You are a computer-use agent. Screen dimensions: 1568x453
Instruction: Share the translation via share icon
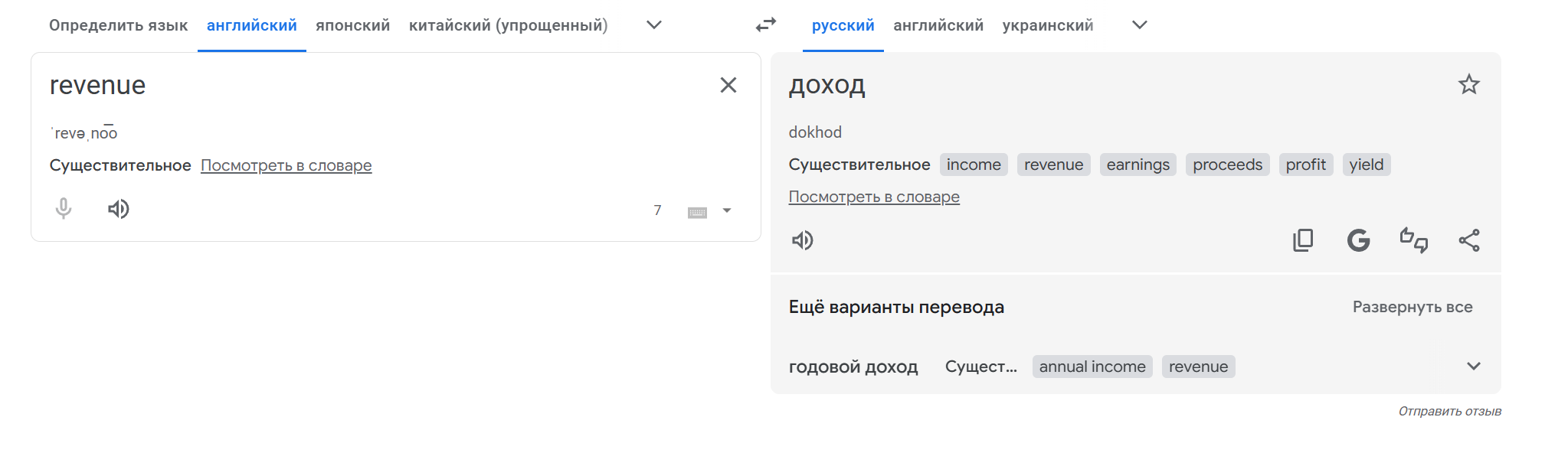[1468, 240]
